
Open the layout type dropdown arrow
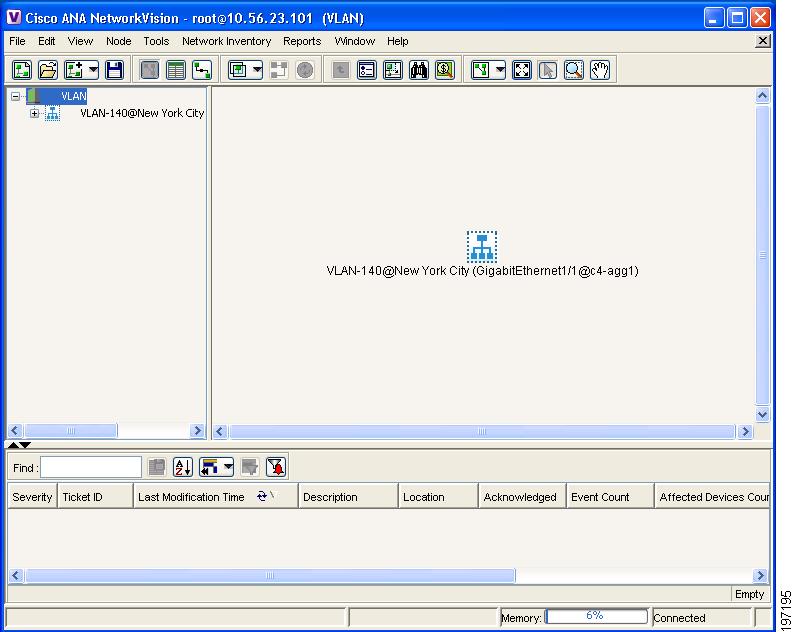[500, 70]
